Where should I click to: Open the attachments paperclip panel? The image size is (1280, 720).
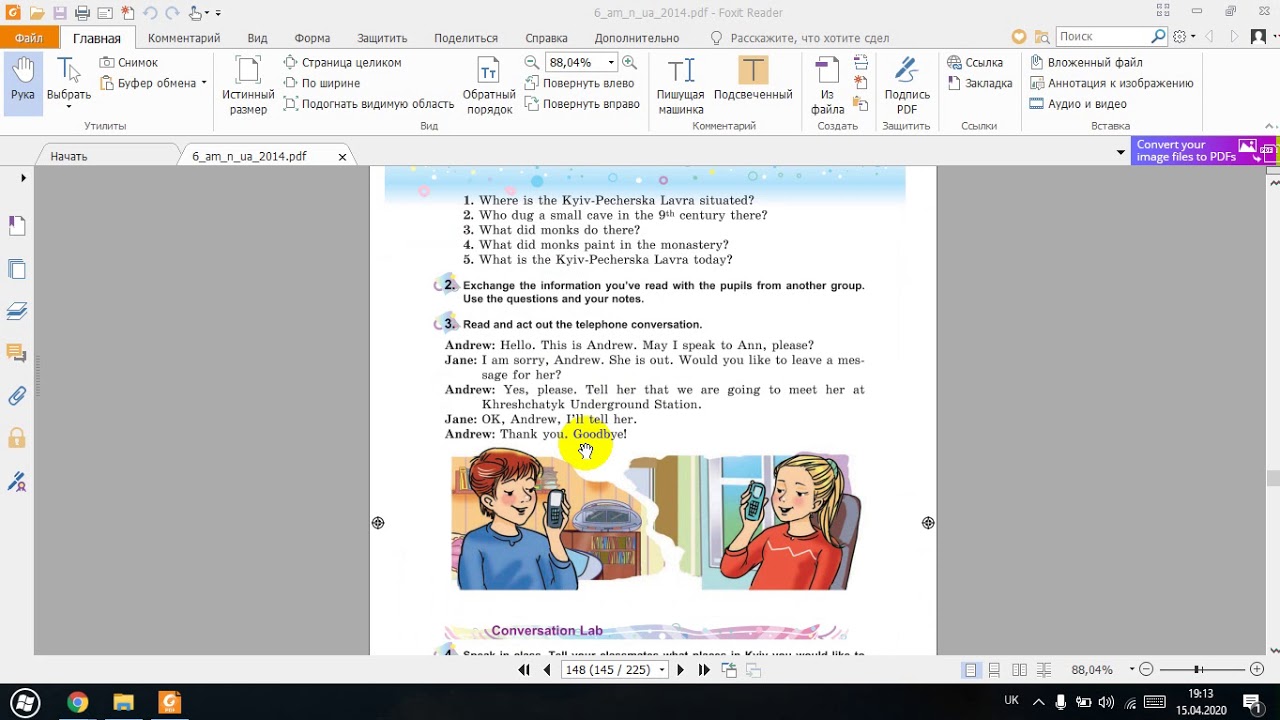click(17, 396)
